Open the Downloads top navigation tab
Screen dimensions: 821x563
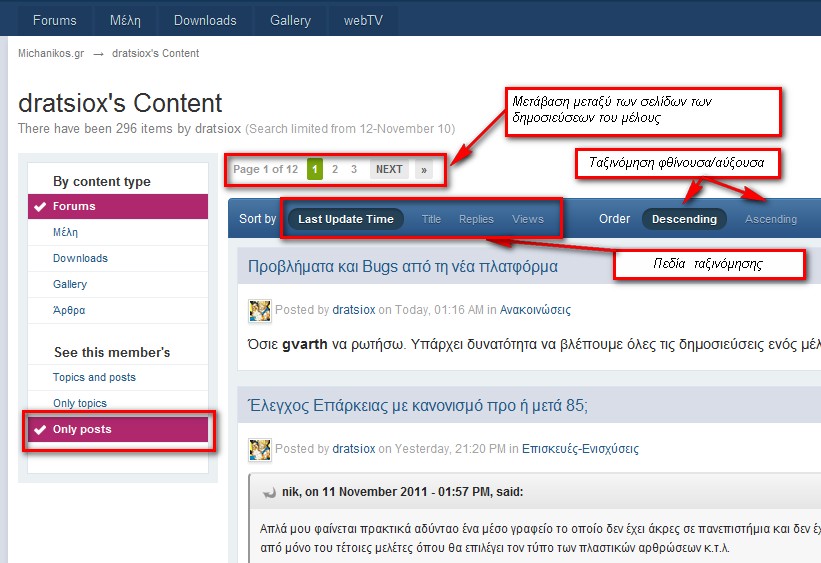click(205, 20)
